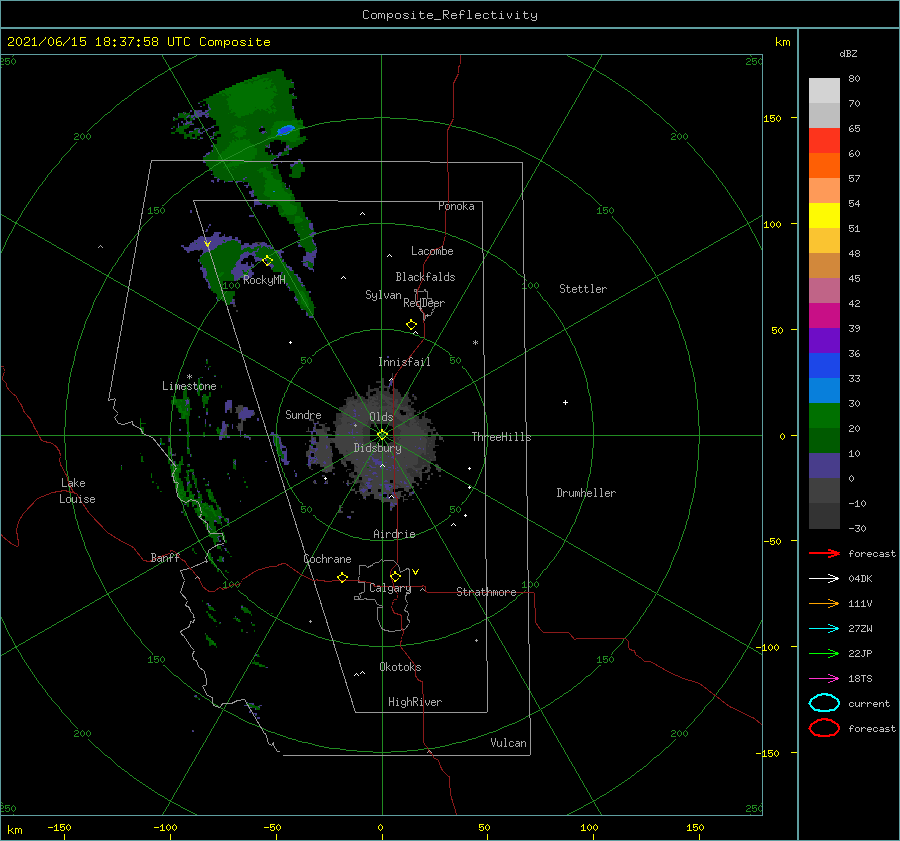
Task: Click the Airdrie label
Action: [x=394, y=534]
